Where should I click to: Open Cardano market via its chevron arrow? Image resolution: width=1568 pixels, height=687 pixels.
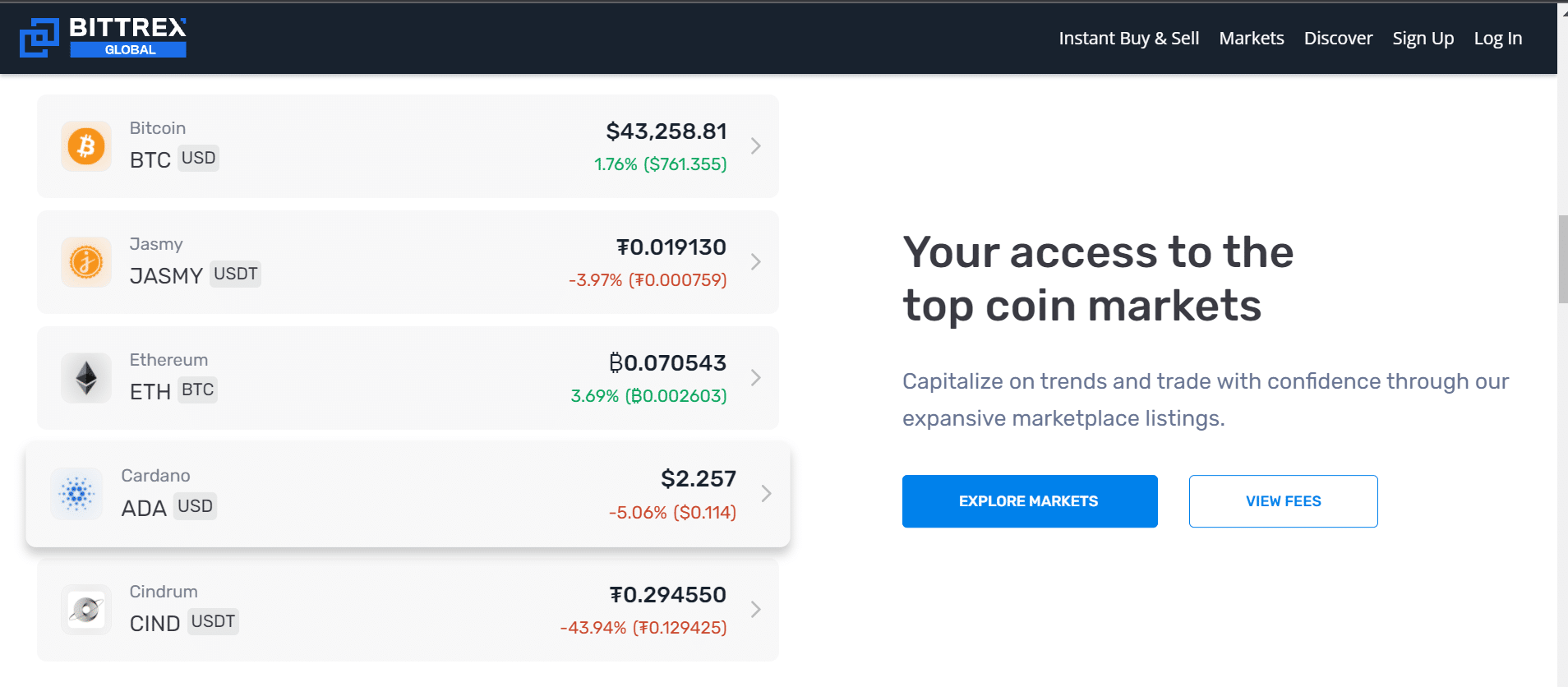[x=766, y=494]
